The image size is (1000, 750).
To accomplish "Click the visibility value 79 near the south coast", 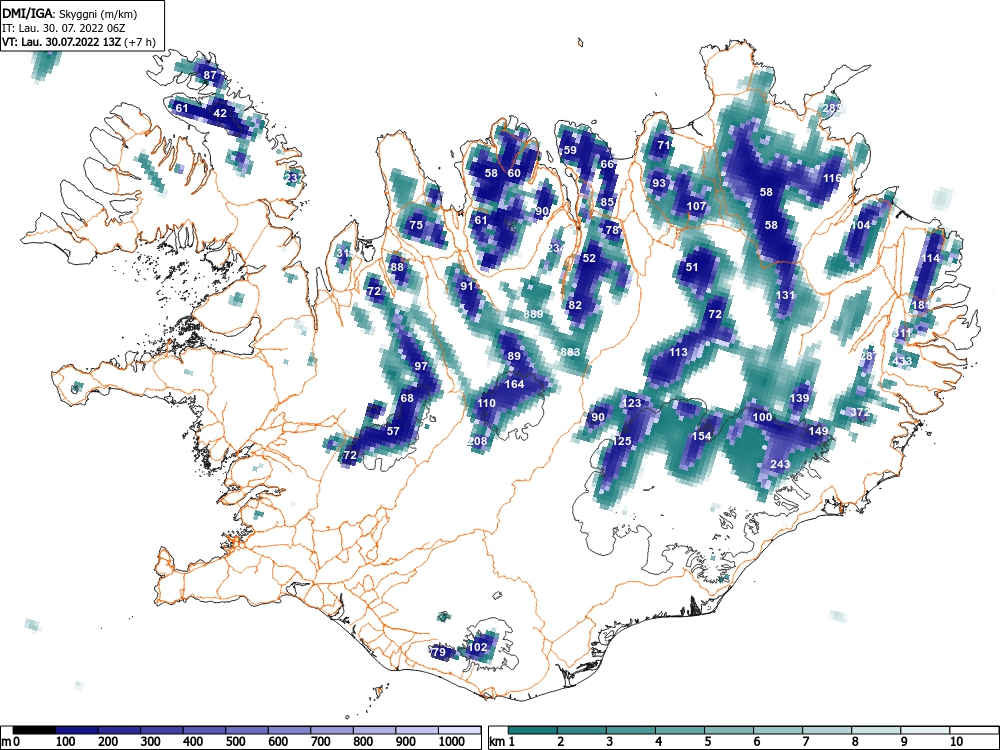I will click(439, 652).
